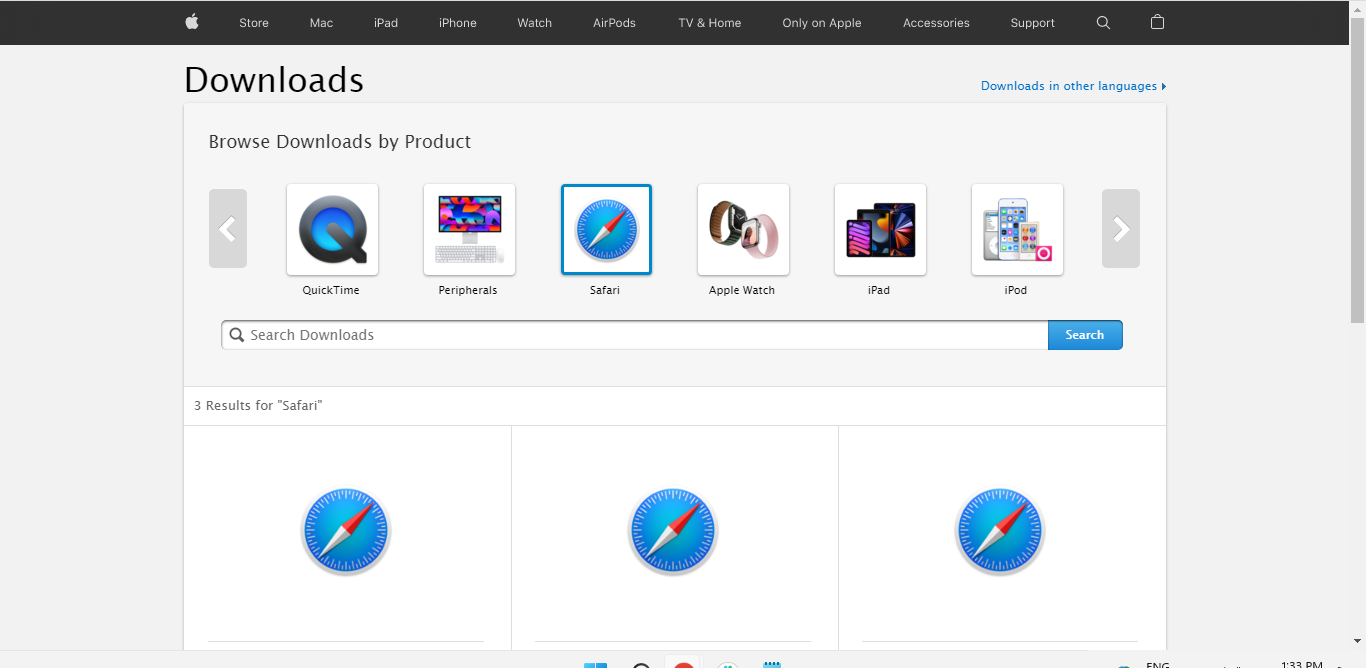The image size is (1366, 668).
Task: Click the ENG language indicator in the taskbar
Action: coord(1158,664)
